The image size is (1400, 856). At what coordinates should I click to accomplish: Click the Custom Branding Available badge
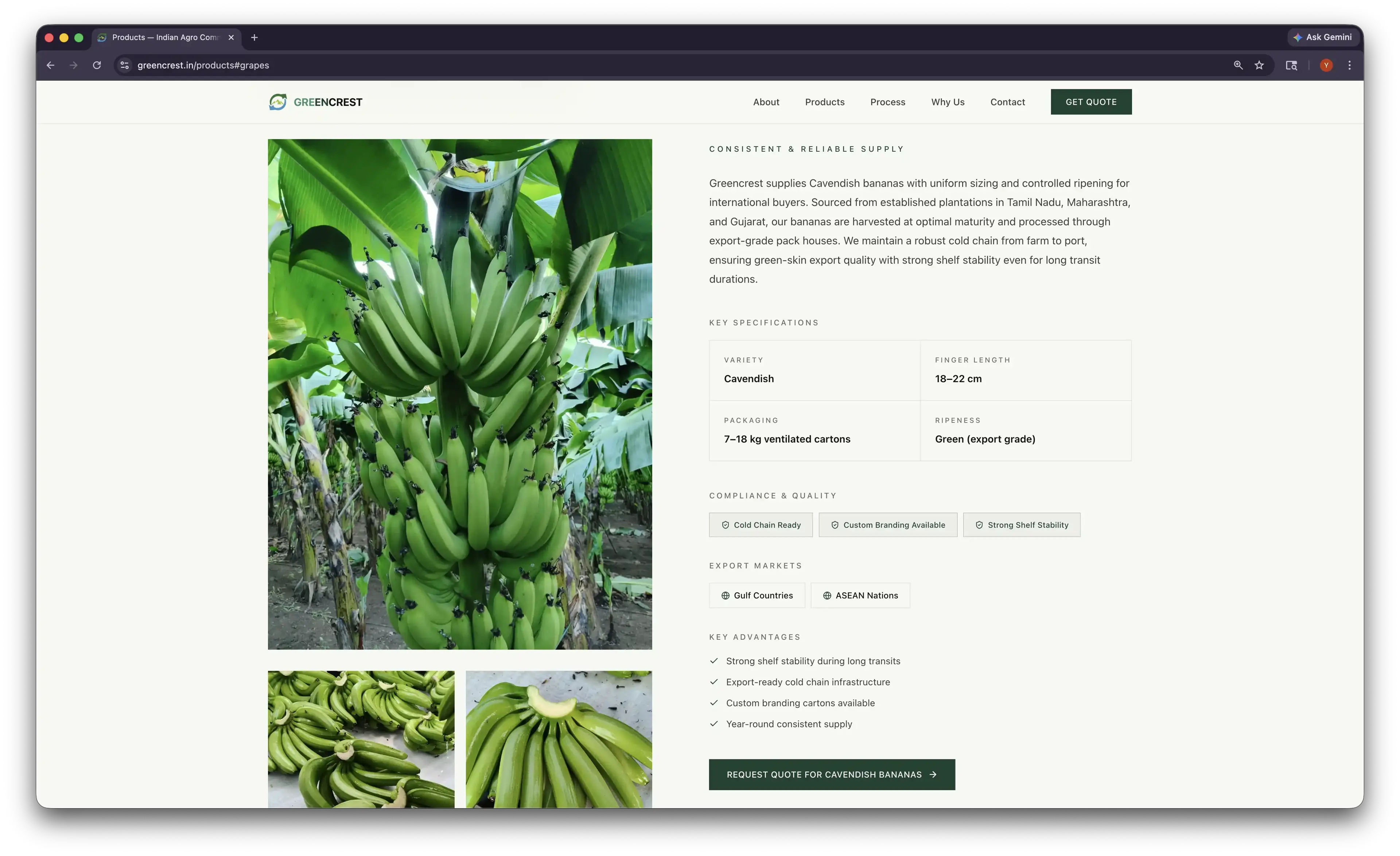[887, 525]
